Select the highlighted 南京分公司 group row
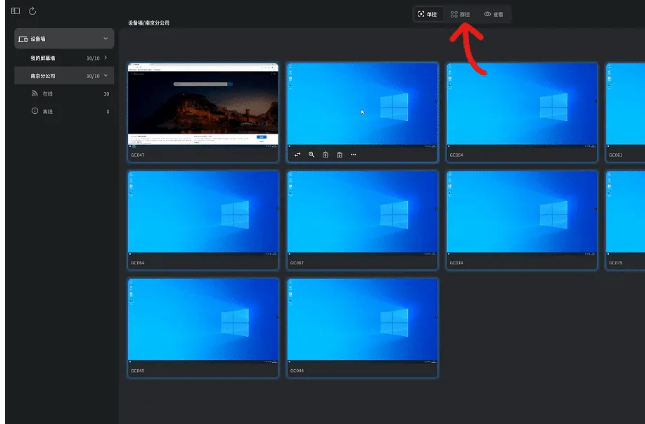The image size is (645, 424). pyautogui.click(x=64, y=76)
